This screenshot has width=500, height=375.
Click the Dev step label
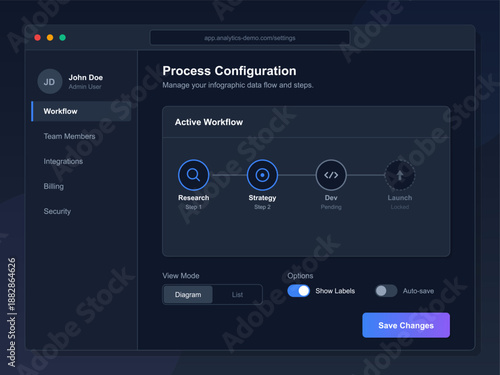pyautogui.click(x=331, y=198)
